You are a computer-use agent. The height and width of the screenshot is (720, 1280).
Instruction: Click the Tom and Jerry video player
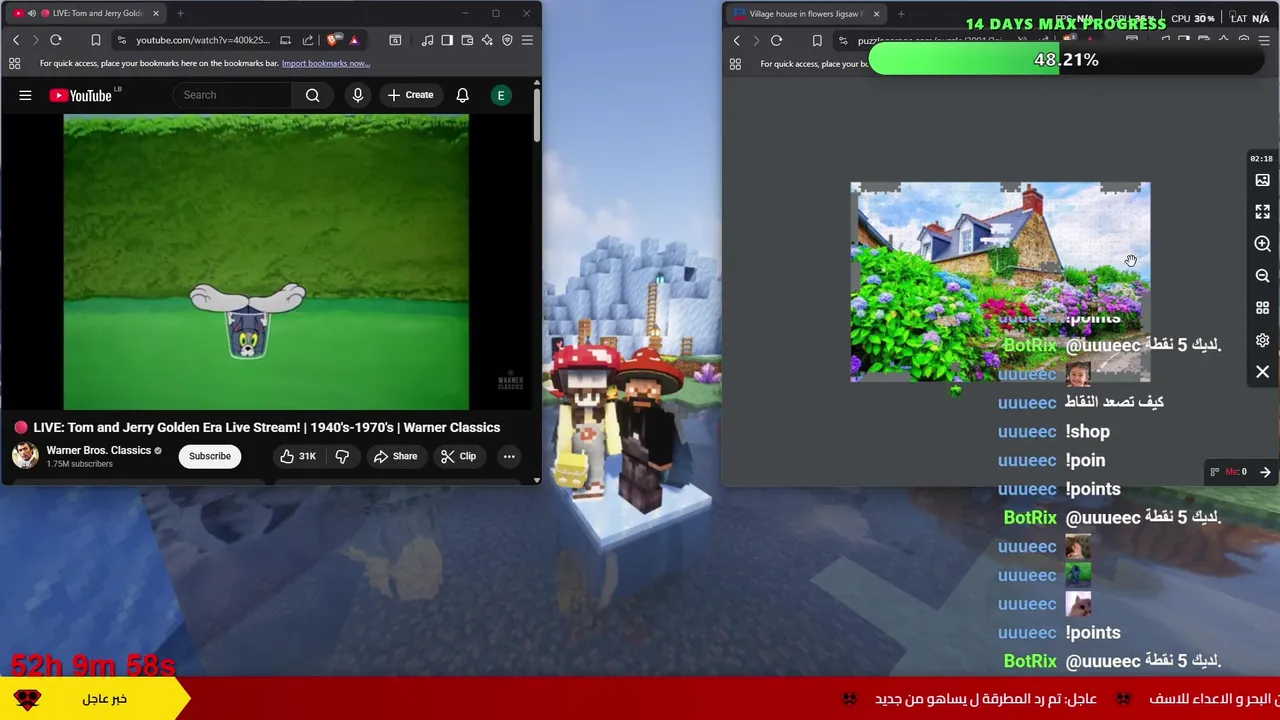[x=266, y=262]
